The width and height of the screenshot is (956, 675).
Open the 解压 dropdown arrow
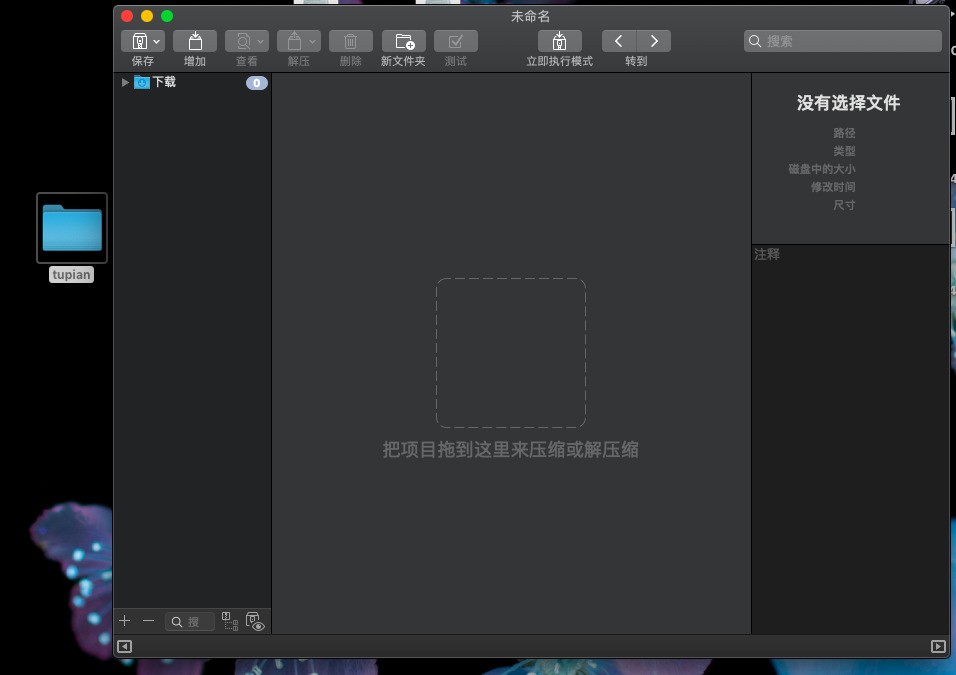pyautogui.click(x=312, y=41)
